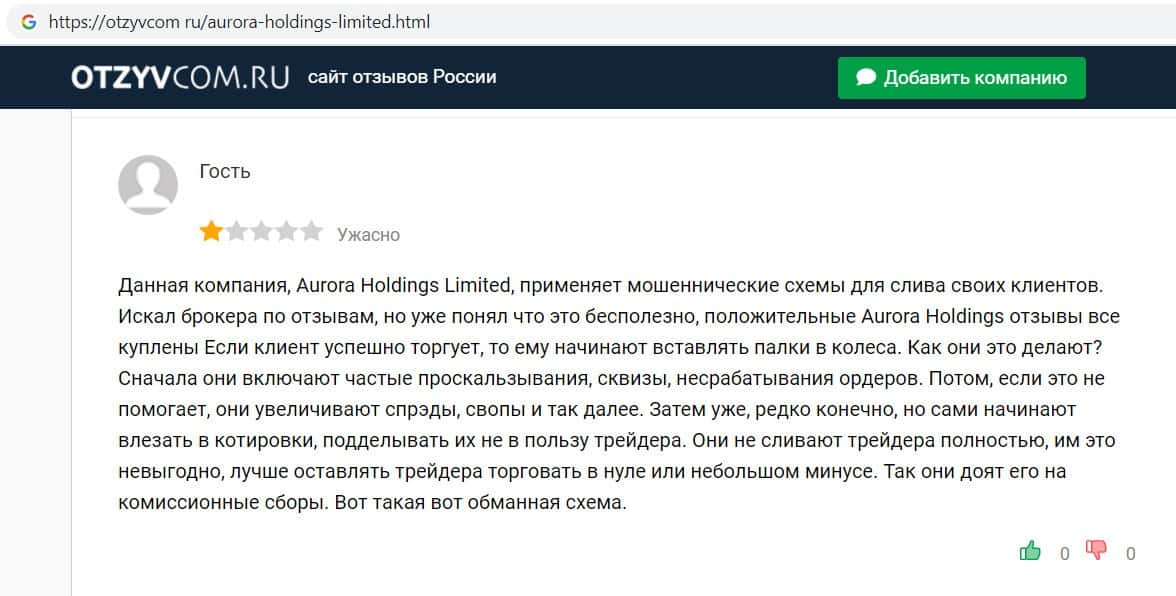Click the fifth rating star

tap(311, 233)
